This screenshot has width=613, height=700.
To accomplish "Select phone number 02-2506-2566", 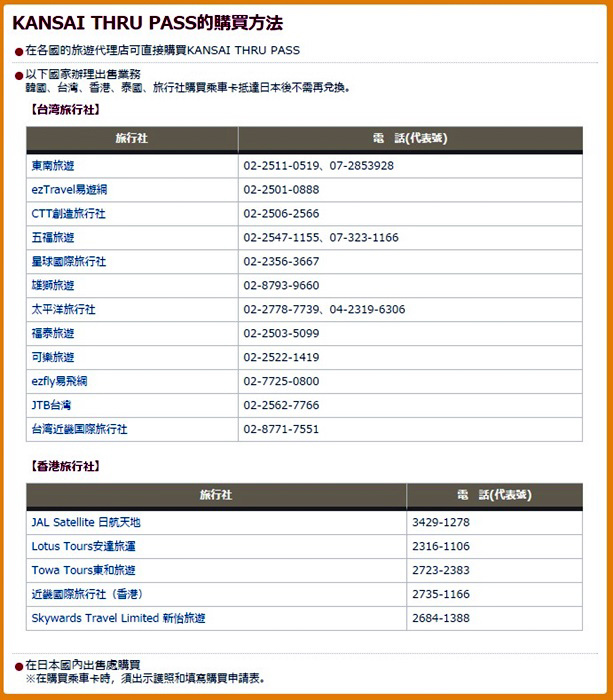I will pyautogui.click(x=281, y=213).
